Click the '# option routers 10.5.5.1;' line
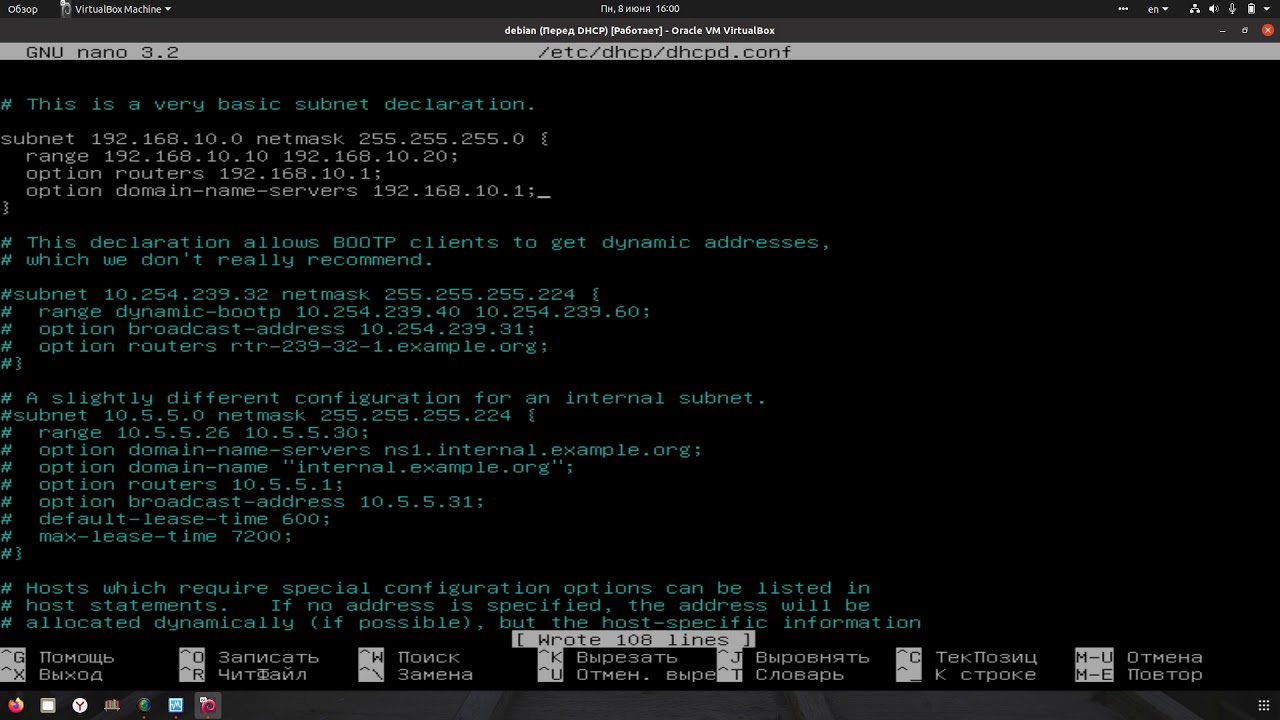 click(x=172, y=485)
